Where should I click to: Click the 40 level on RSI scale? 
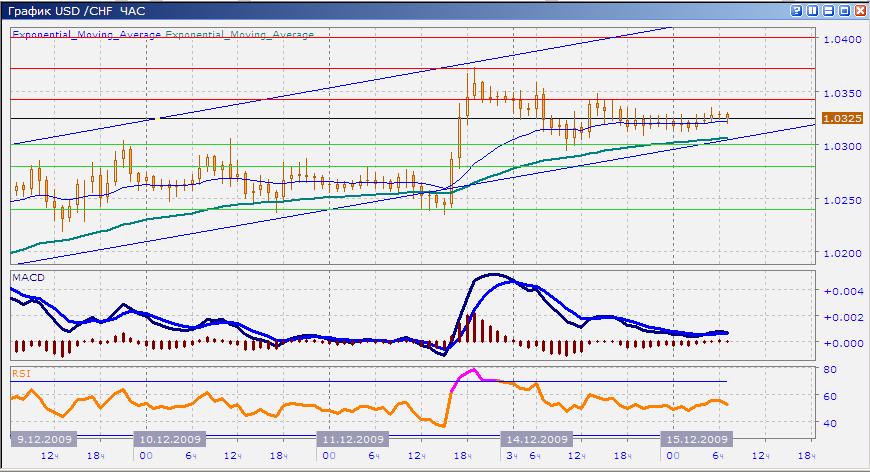pyautogui.click(x=830, y=423)
